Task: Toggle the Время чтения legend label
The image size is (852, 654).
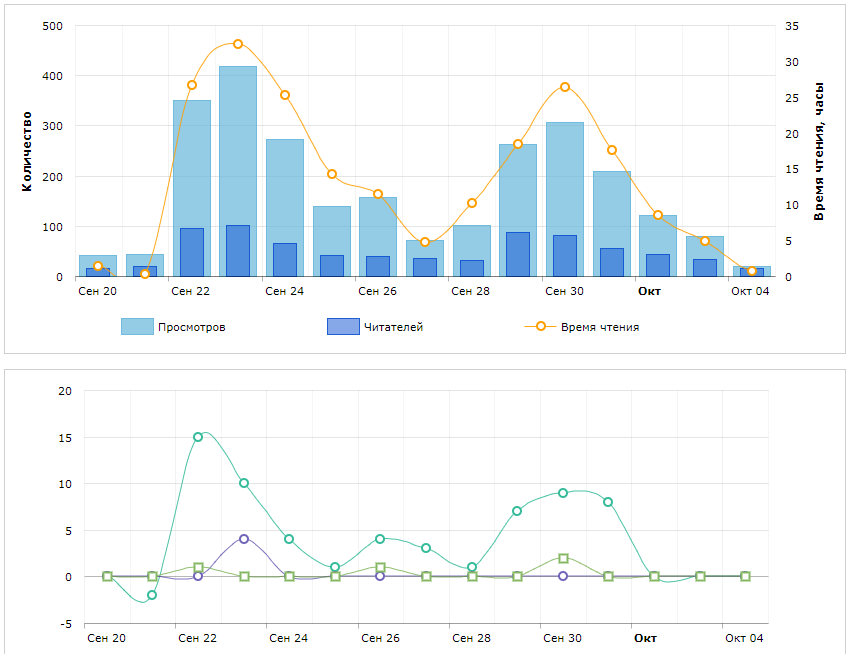Action: click(x=599, y=327)
